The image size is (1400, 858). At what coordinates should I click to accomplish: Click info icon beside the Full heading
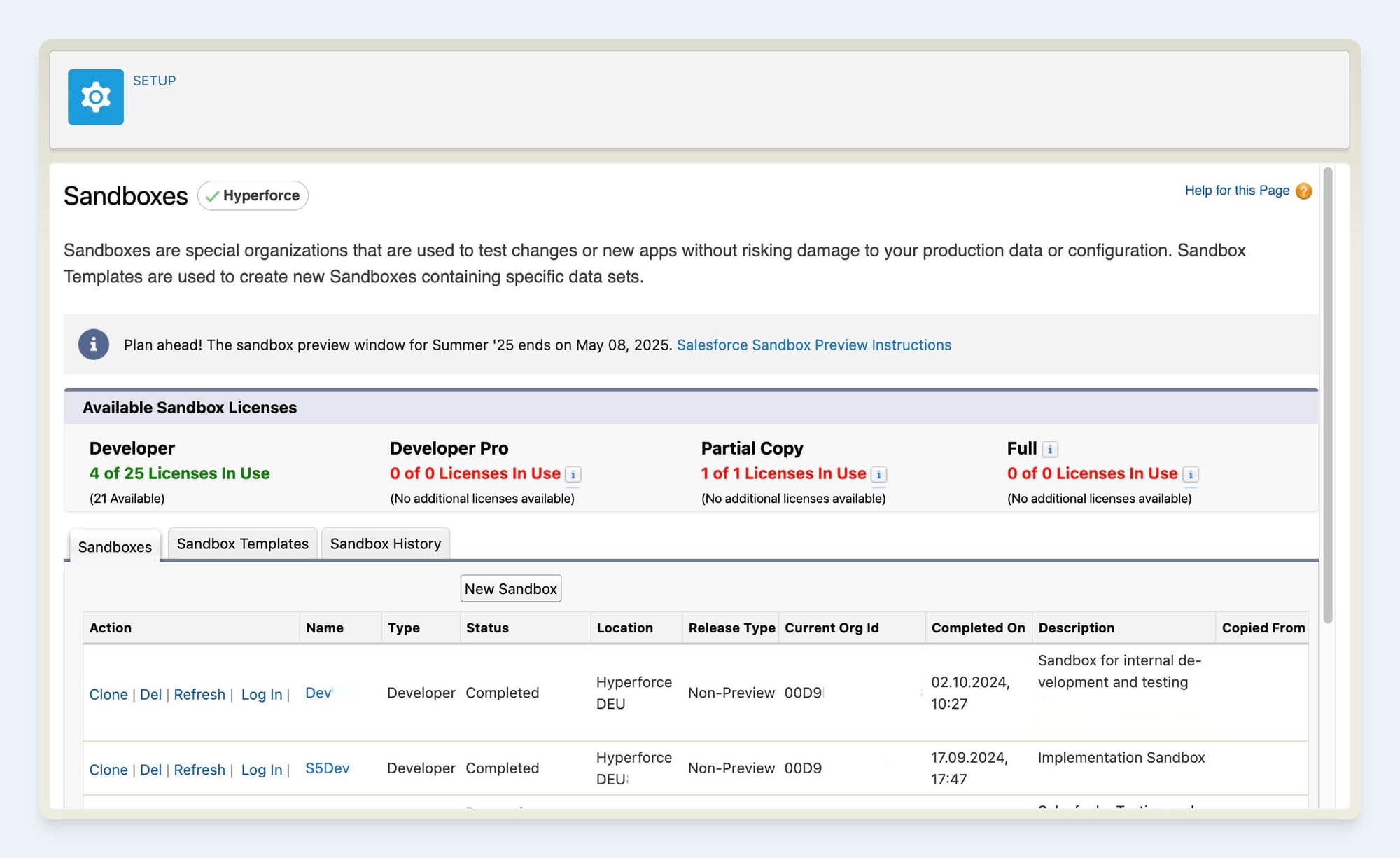point(1049,450)
